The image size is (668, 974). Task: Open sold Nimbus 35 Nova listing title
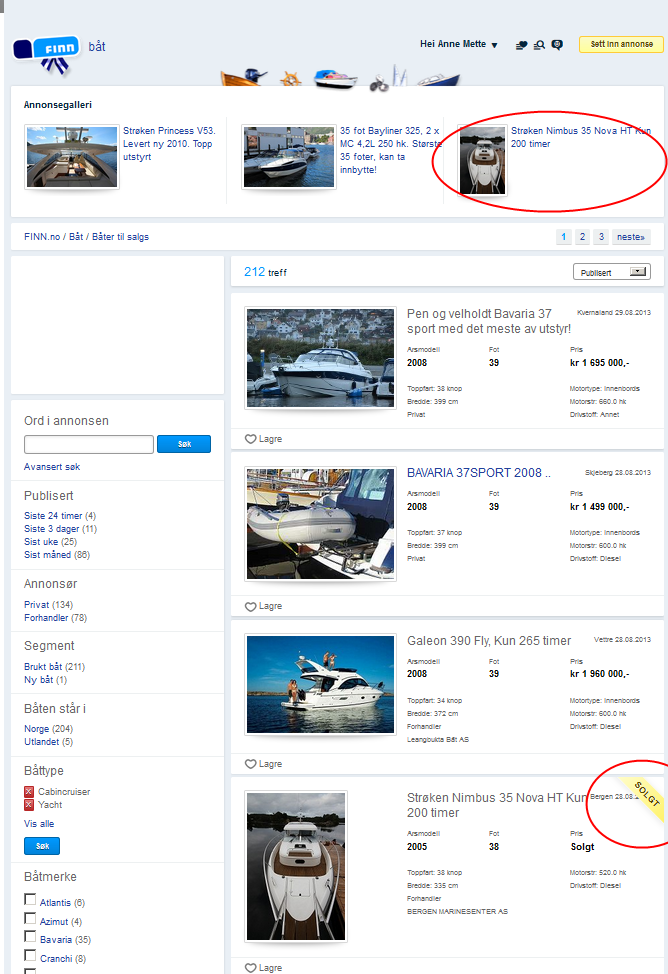point(497,805)
